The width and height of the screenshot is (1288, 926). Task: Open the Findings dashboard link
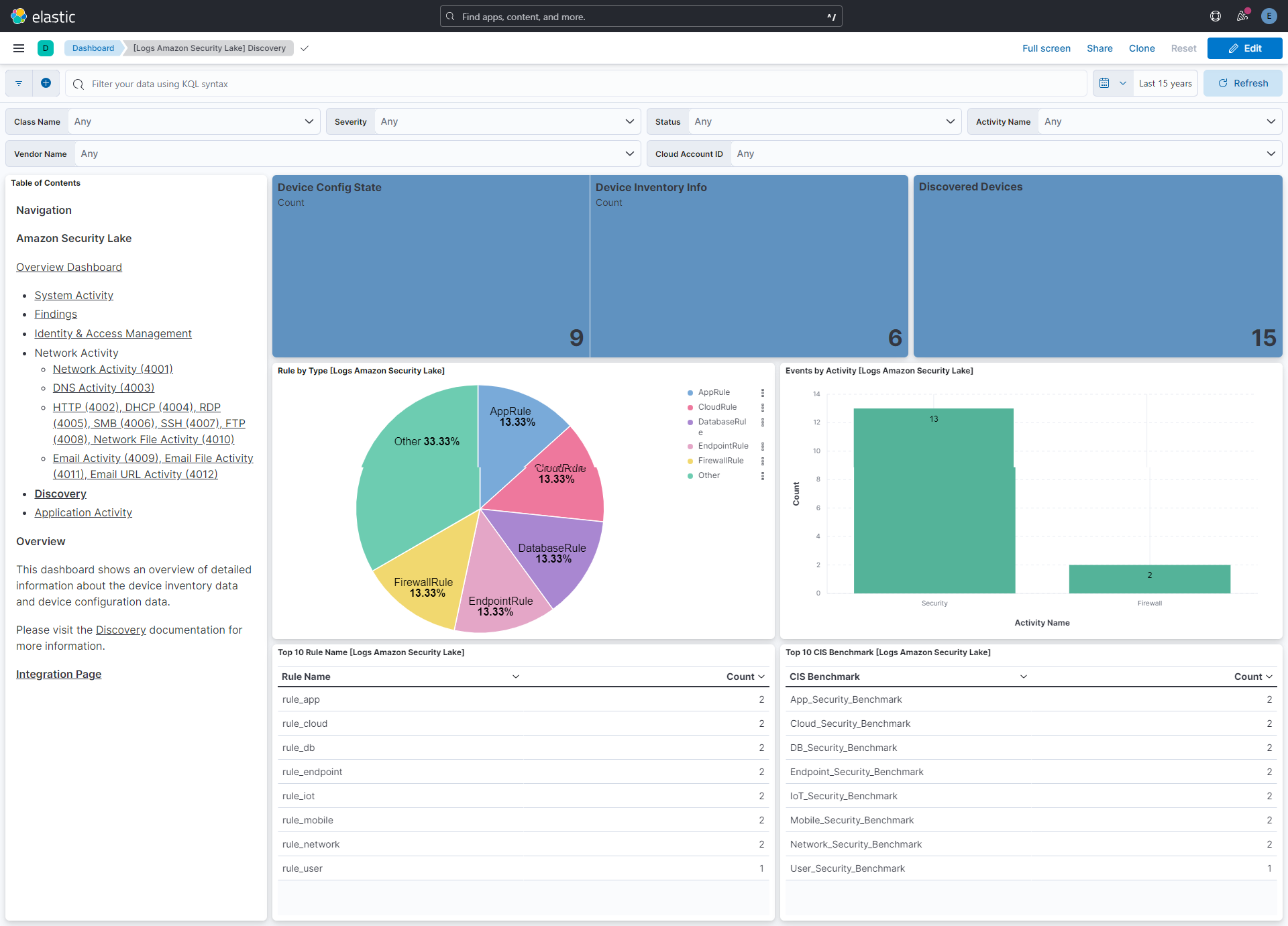pyautogui.click(x=56, y=314)
